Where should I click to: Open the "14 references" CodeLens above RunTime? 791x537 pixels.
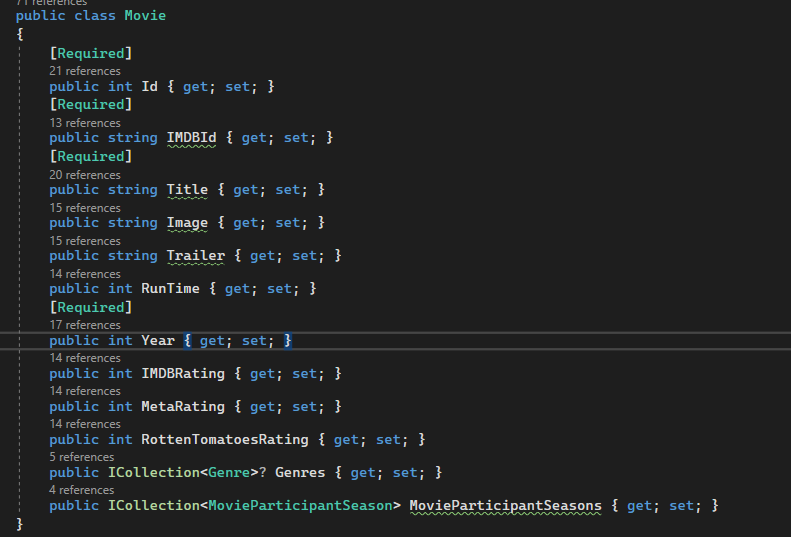[85, 274]
